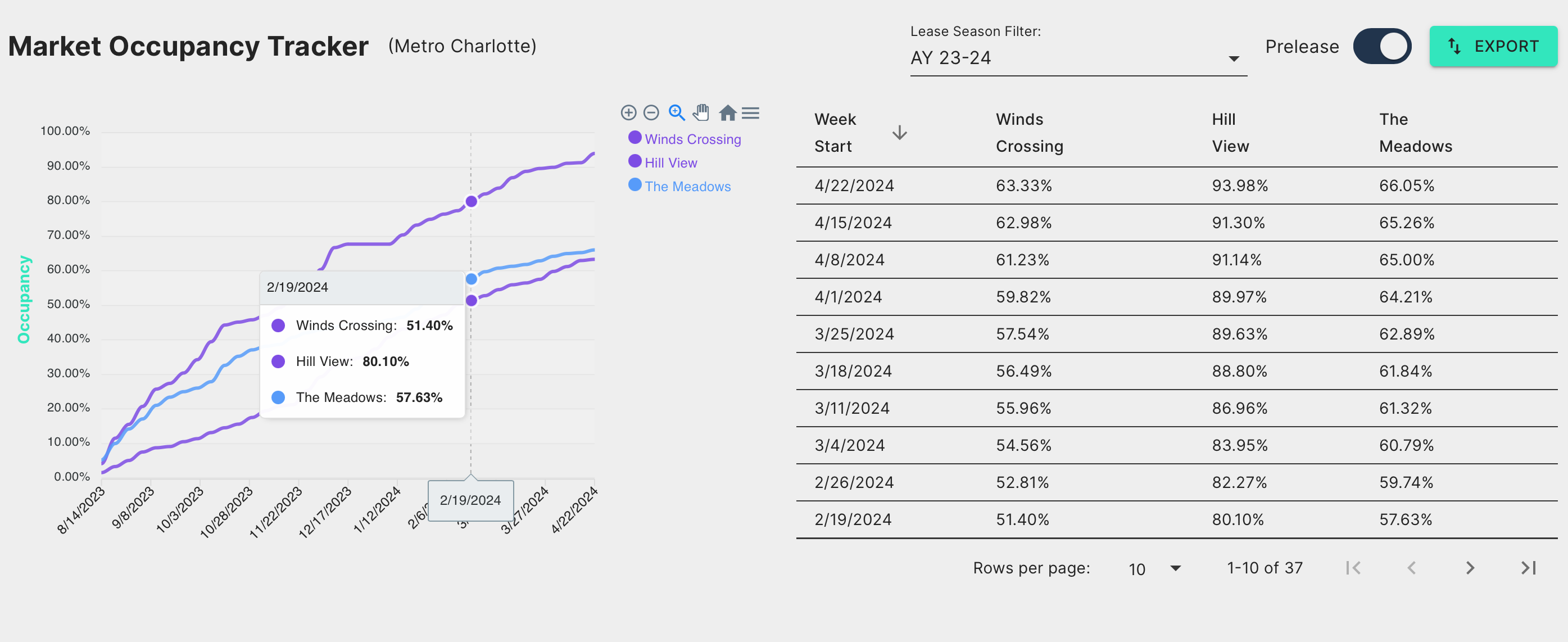Open Lease Season Filter dropdown

[1077, 58]
